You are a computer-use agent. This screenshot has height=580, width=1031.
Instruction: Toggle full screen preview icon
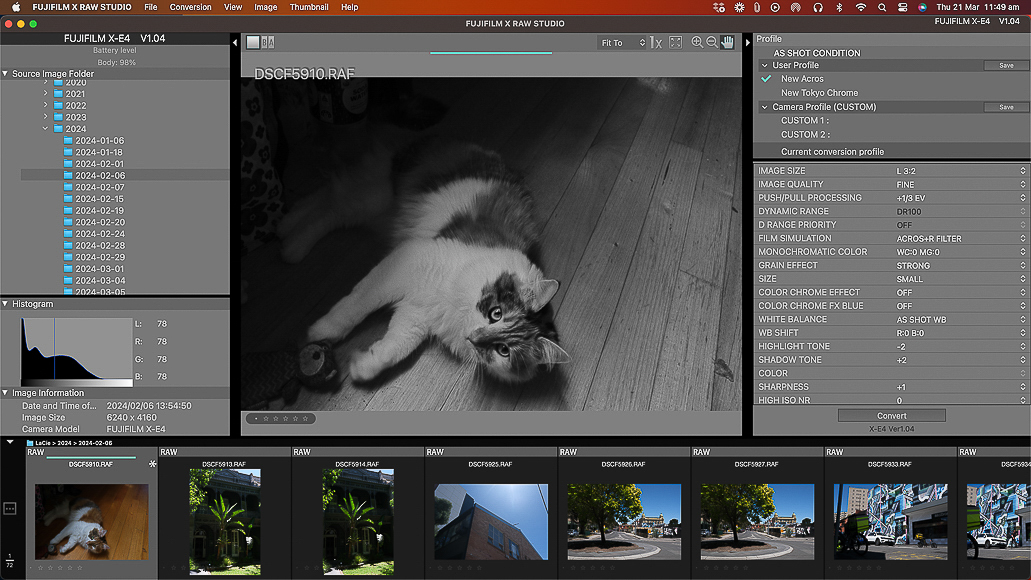(x=675, y=43)
